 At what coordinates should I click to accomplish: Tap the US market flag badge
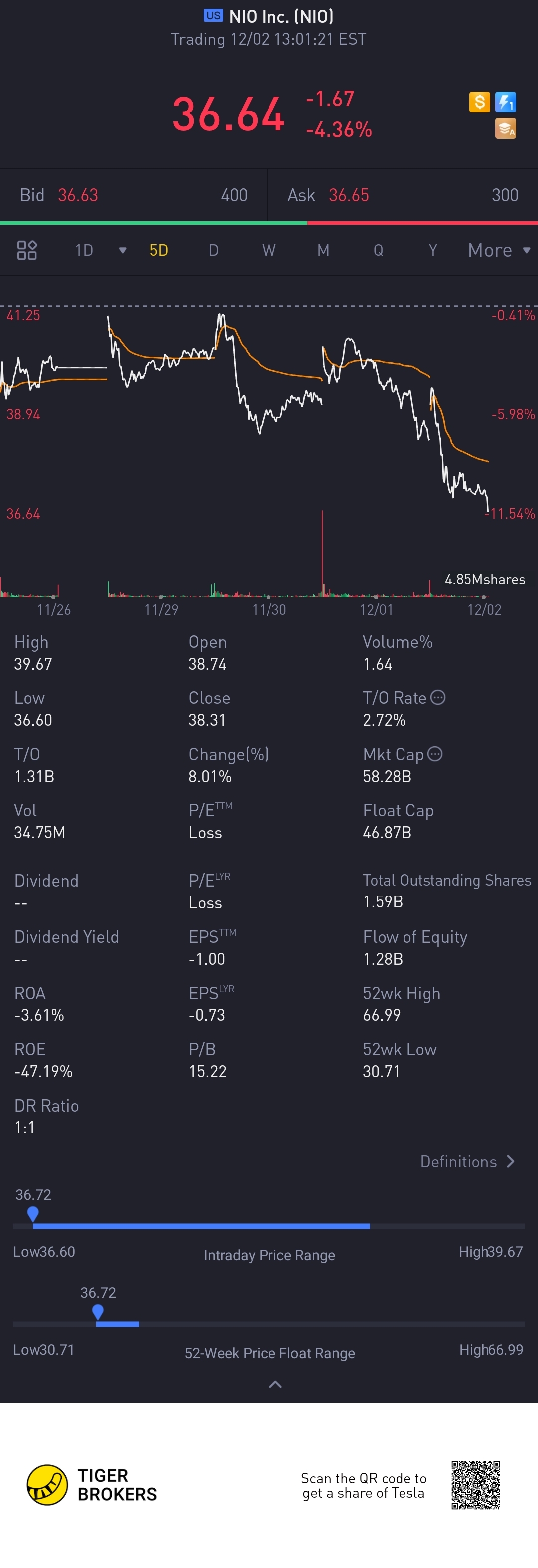[x=213, y=16]
